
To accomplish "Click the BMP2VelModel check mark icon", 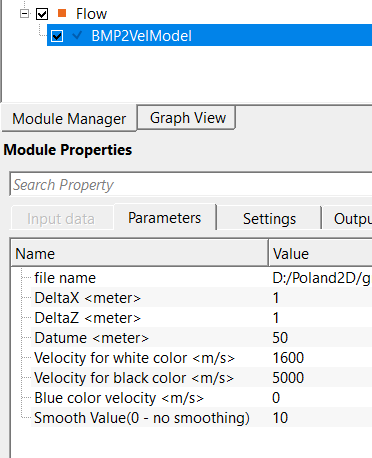I will 77,35.
